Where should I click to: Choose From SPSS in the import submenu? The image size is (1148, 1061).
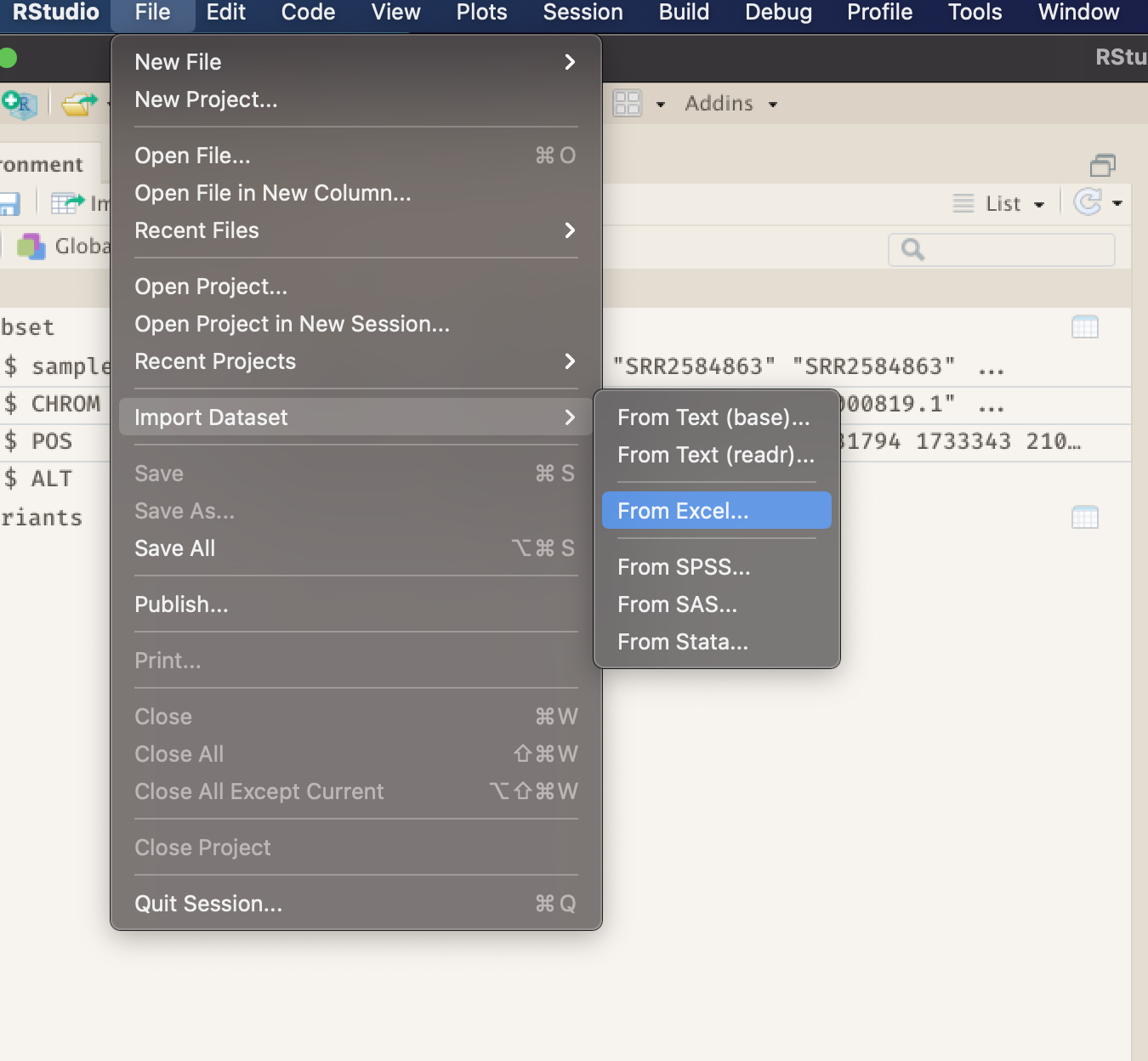684,567
